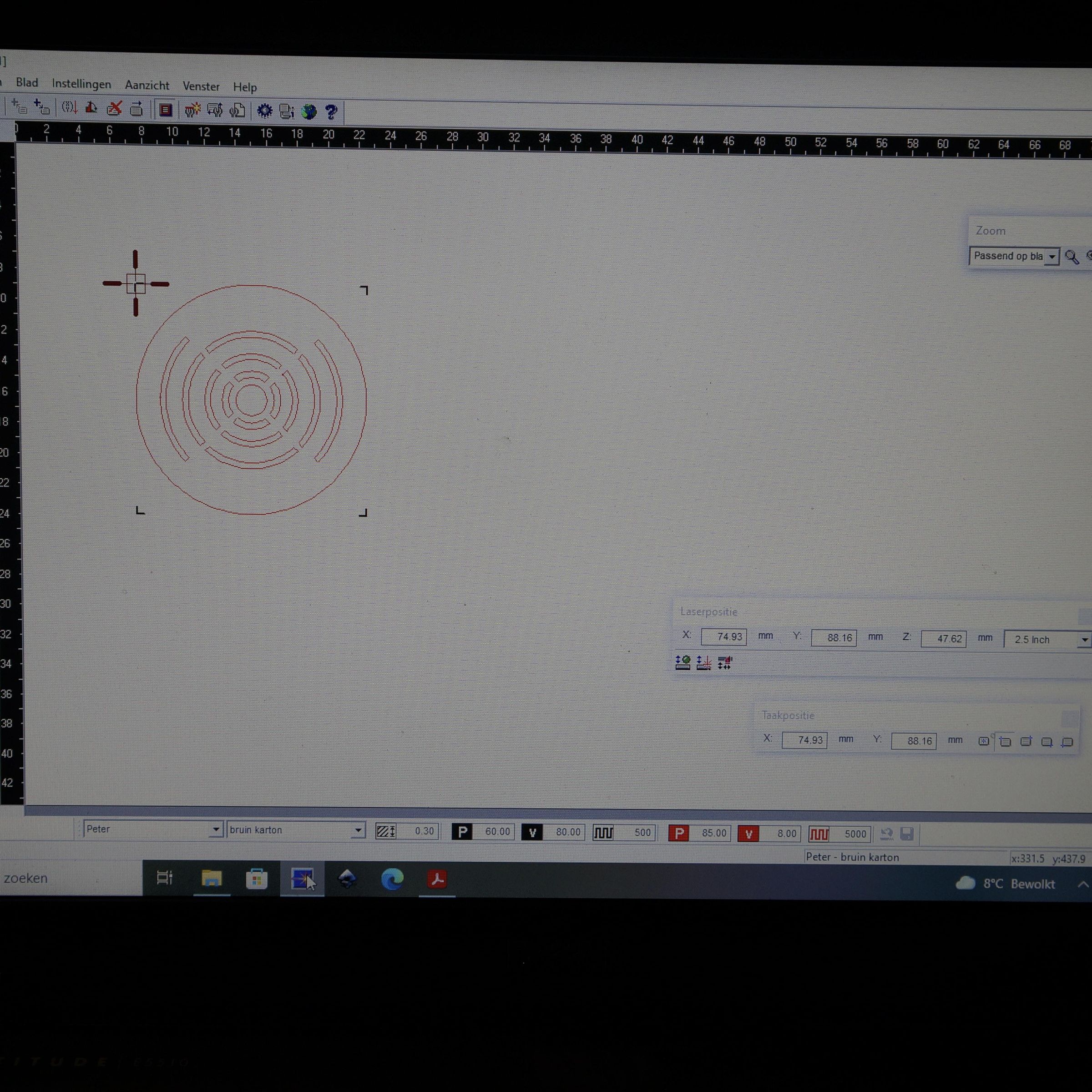Click the first add-job icon with grey plus
Screen dimensions: 1092x1092
(x=19, y=107)
